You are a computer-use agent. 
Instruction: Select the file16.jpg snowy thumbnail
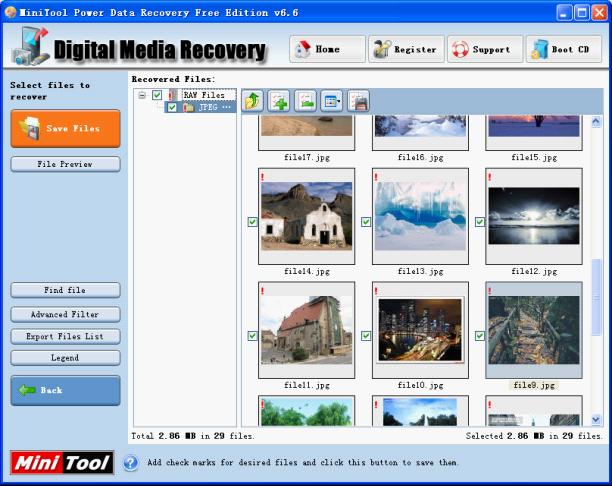[420, 133]
